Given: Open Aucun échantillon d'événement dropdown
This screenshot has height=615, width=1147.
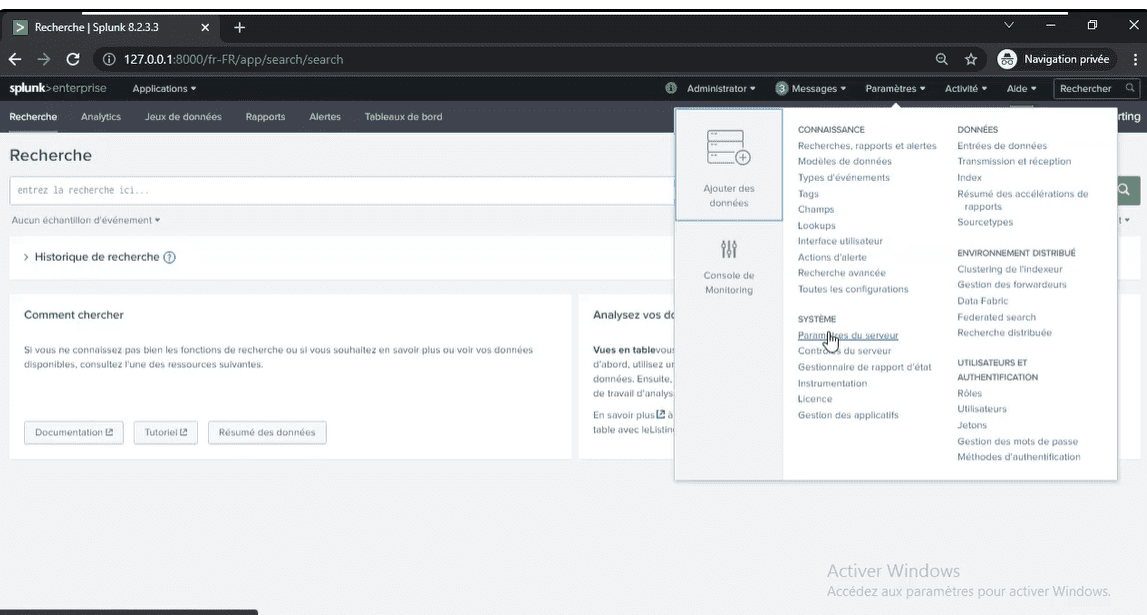Looking at the screenshot, I should pos(86,220).
